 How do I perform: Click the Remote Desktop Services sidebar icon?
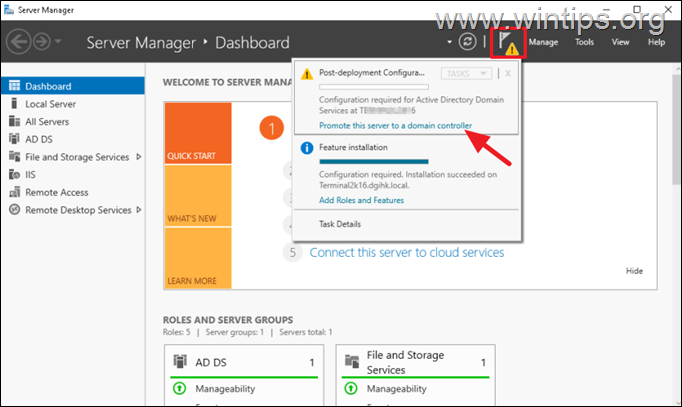[14, 210]
